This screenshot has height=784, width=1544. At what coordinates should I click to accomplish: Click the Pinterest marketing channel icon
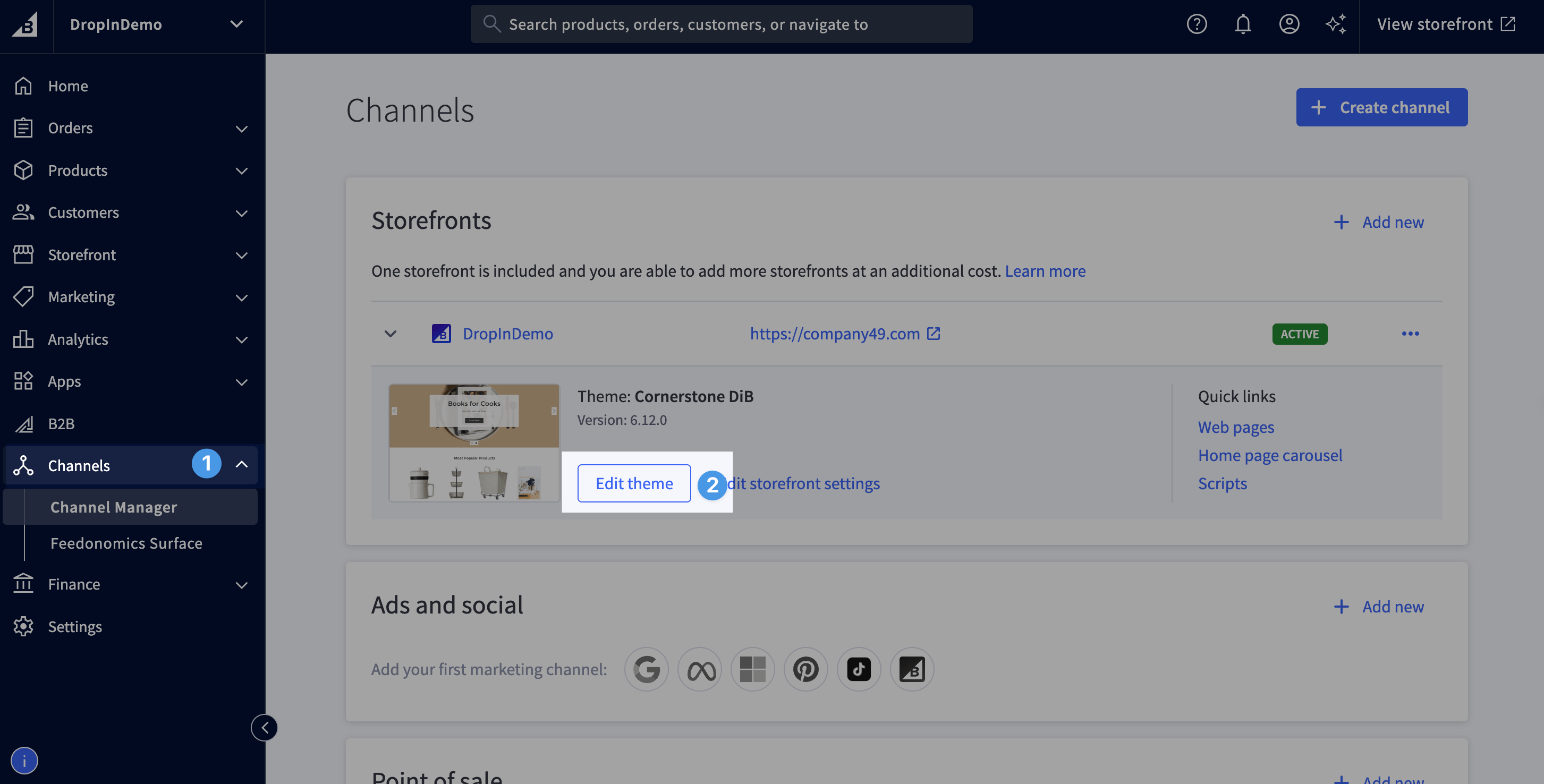805,669
